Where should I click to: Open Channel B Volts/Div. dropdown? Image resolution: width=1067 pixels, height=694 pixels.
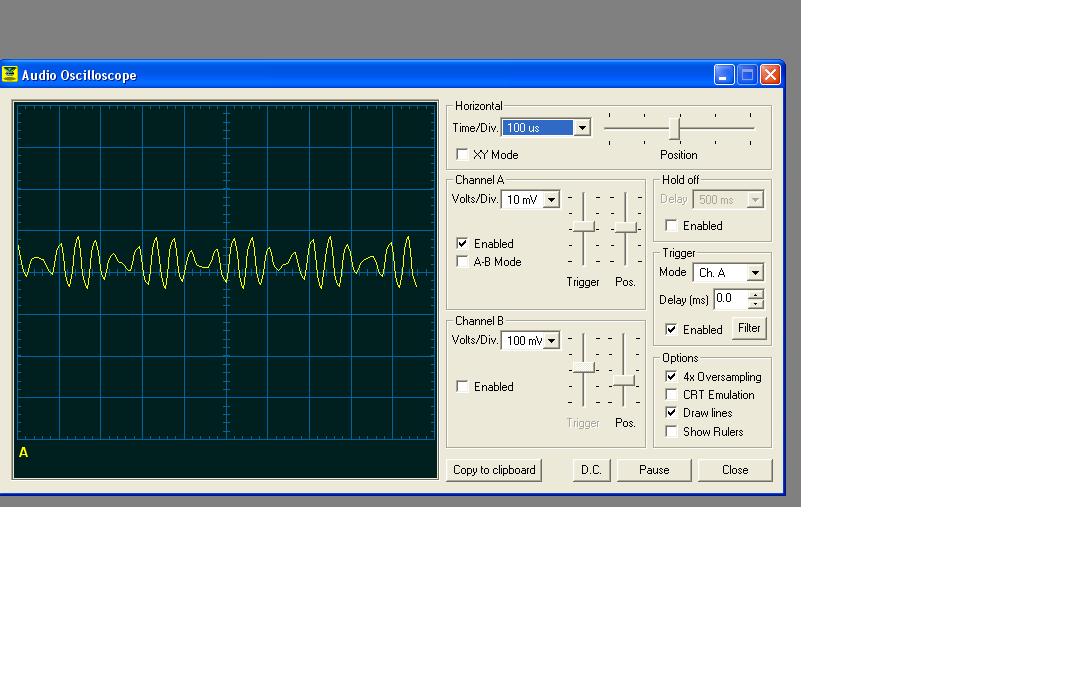coord(551,340)
